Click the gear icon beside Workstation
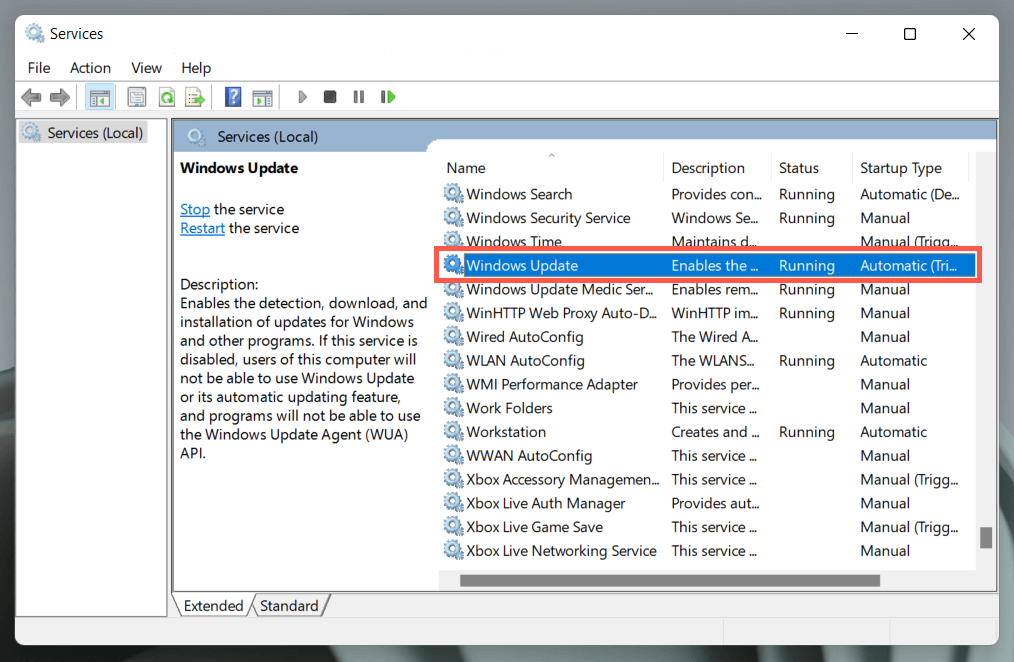This screenshot has height=662, width=1014. (453, 431)
